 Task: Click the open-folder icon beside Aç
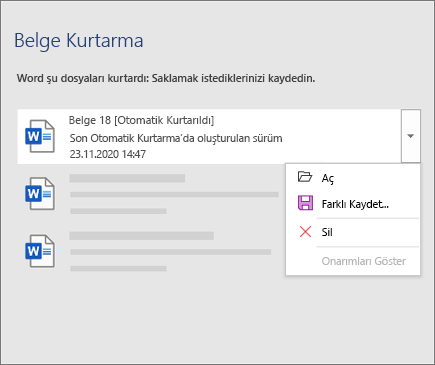[x=305, y=177]
